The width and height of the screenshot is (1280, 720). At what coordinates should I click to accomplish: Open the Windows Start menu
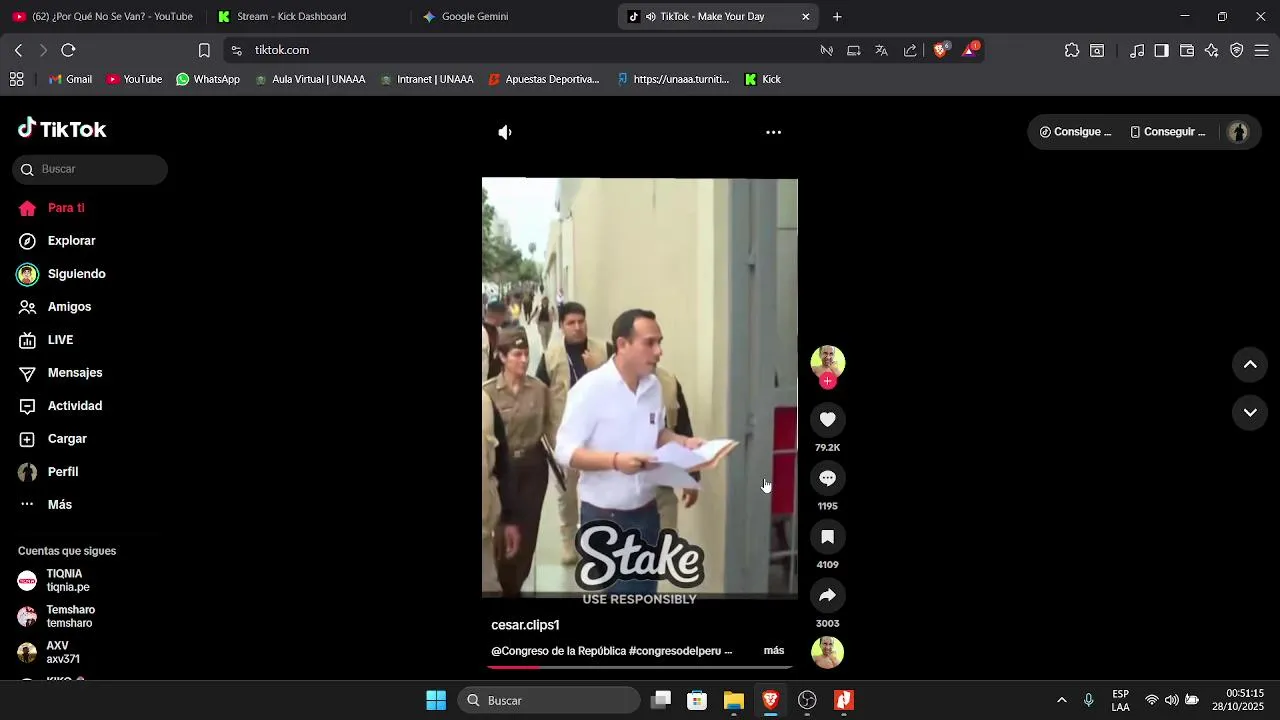click(x=436, y=700)
